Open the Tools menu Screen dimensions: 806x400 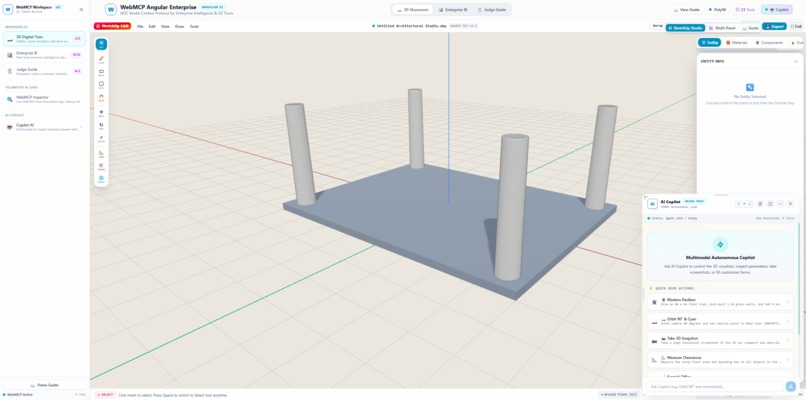point(194,26)
